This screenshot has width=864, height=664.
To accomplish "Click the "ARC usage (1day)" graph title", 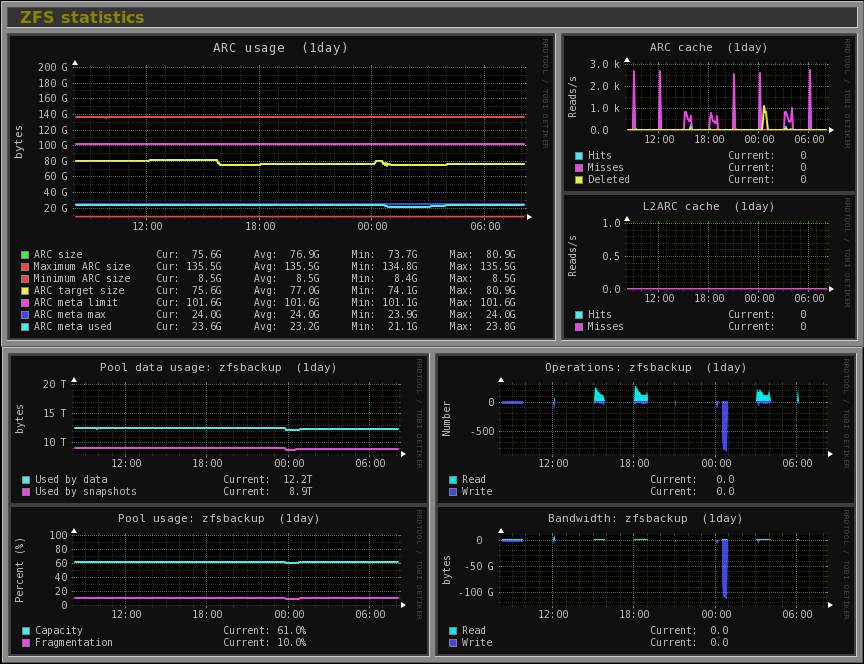I will point(280,48).
